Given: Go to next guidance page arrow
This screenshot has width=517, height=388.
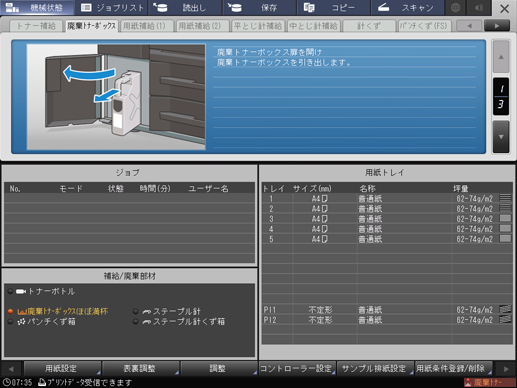Looking at the screenshot, I should [501, 137].
